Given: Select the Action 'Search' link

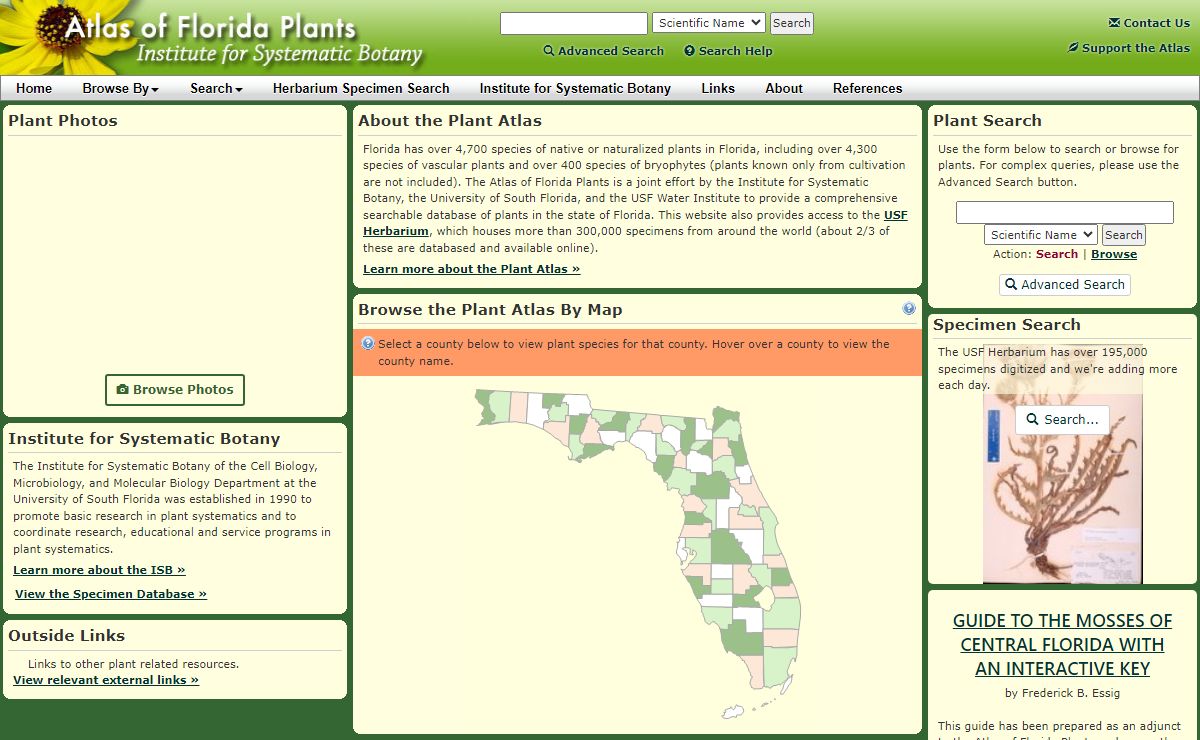Looking at the screenshot, I should point(1057,254).
